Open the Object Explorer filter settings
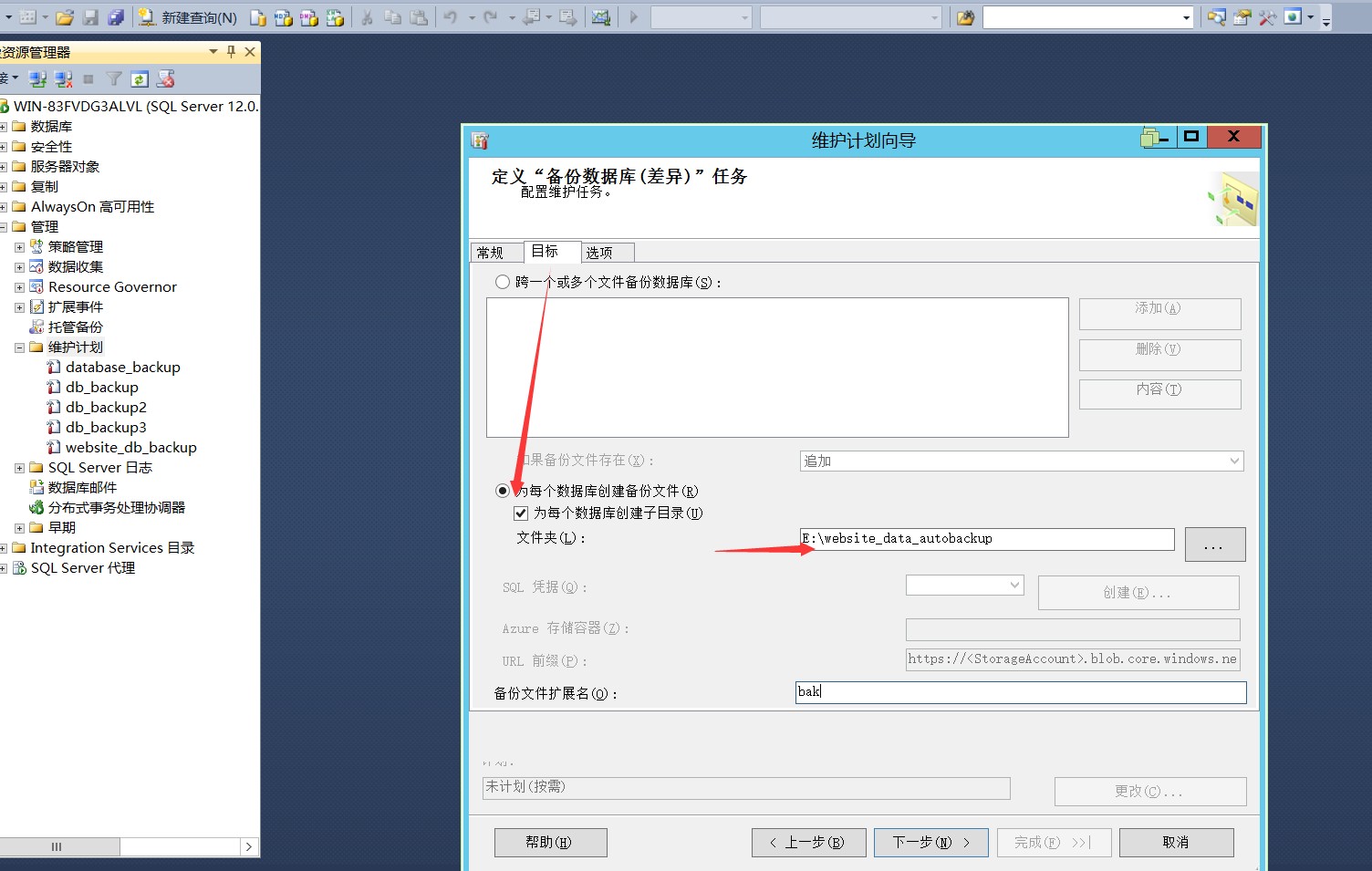The width and height of the screenshot is (1372, 871). [113, 78]
